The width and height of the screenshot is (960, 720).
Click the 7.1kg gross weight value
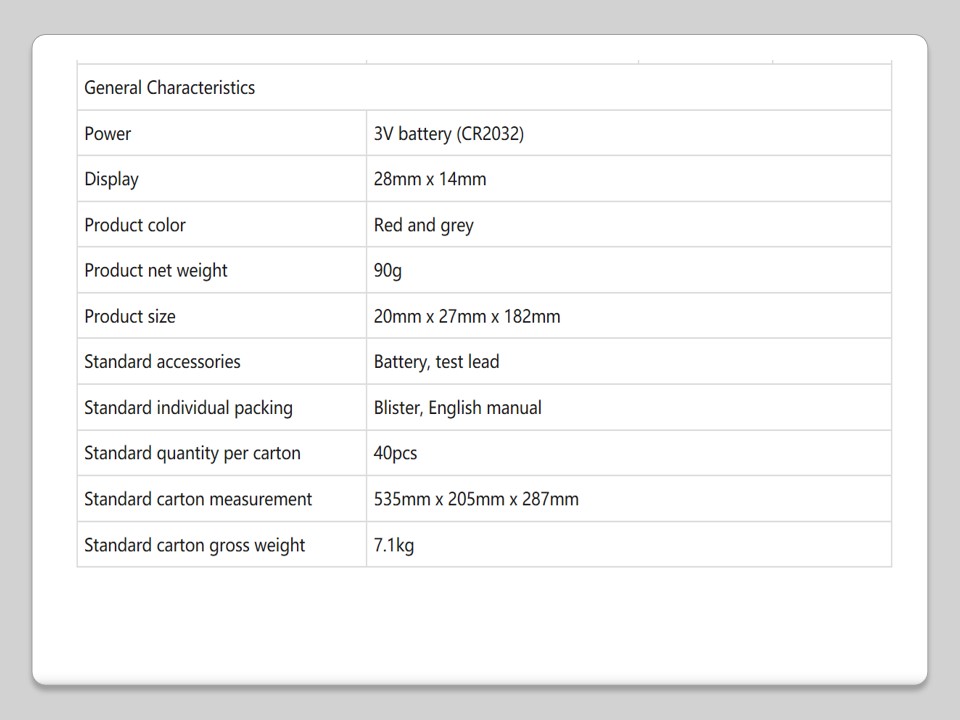coord(394,545)
